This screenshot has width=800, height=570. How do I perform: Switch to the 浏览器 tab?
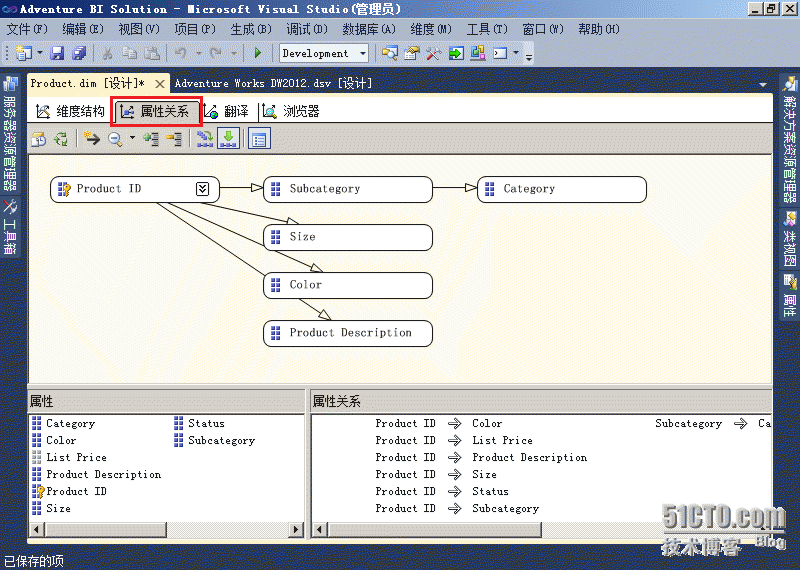tap(291, 111)
